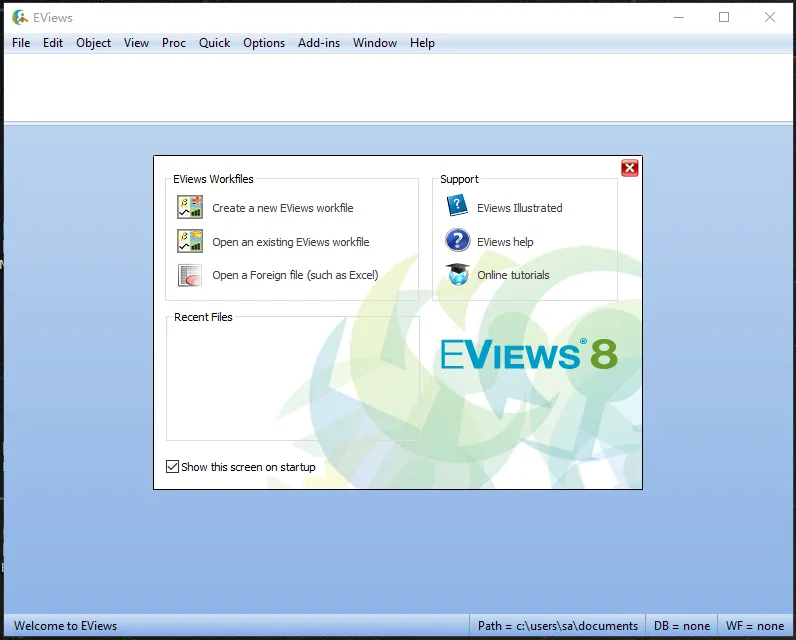Uncheck Show this screen on startup
The width and height of the screenshot is (796, 640).
[172, 466]
